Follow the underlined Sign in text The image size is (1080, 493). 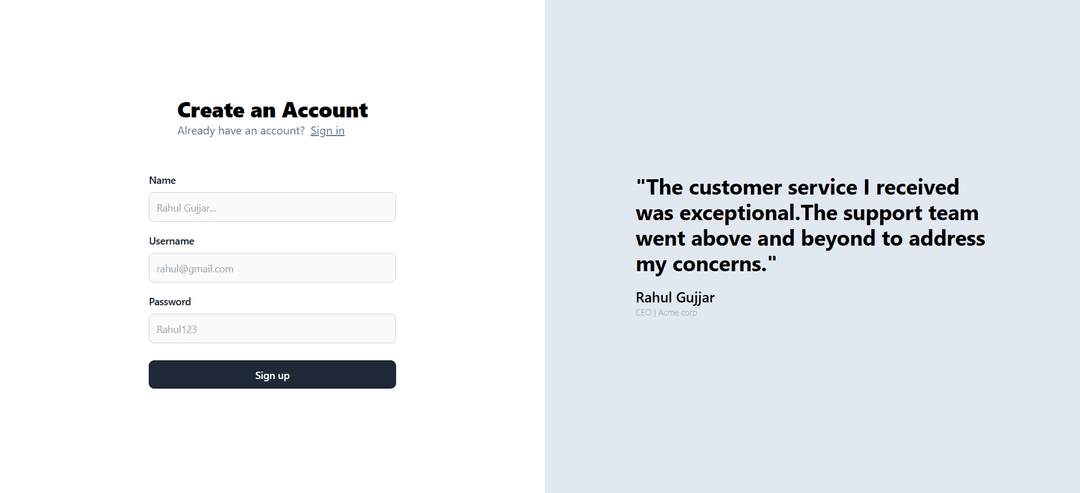click(x=327, y=131)
